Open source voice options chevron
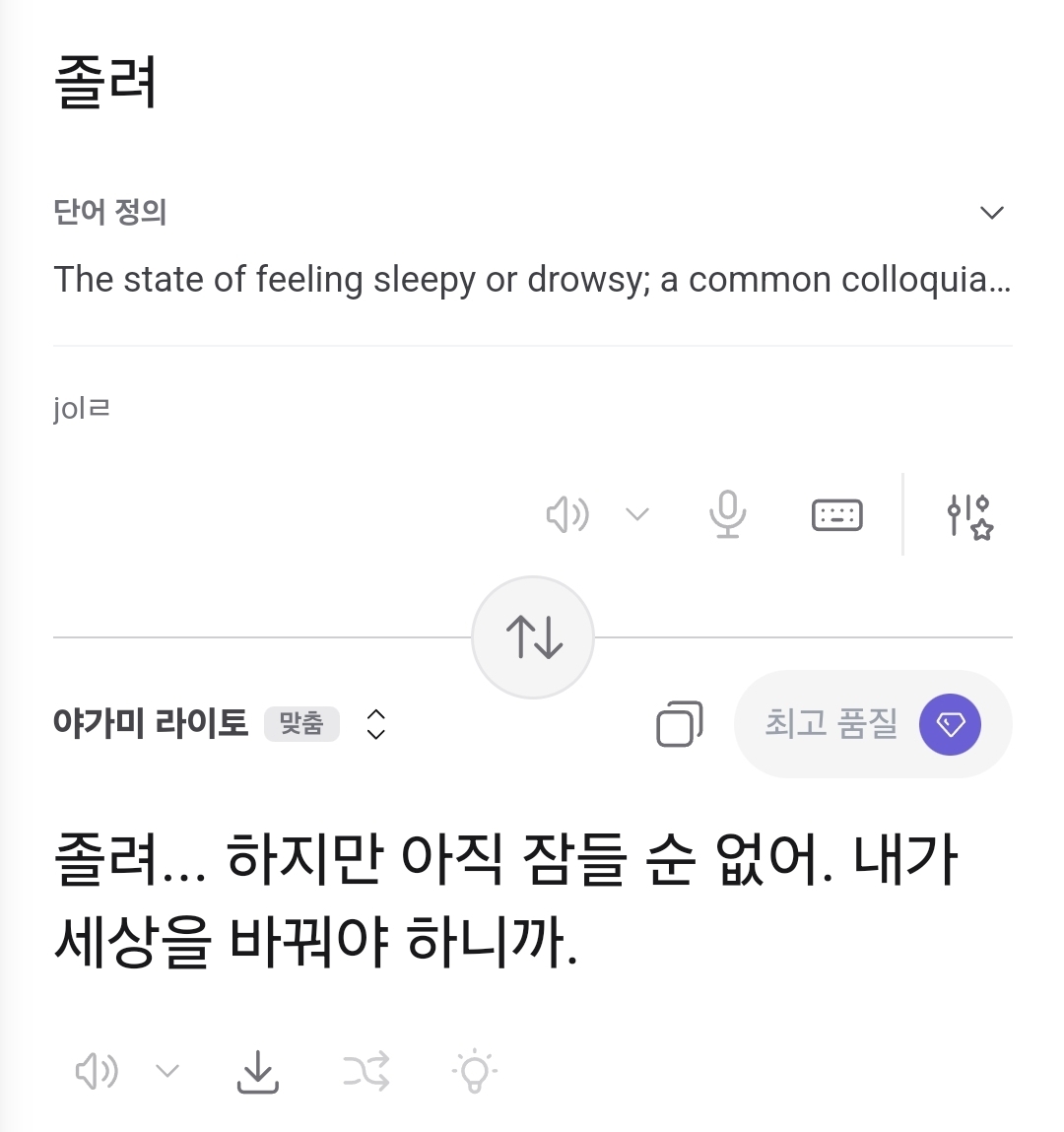The width and height of the screenshot is (1064, 1132). 637,514
